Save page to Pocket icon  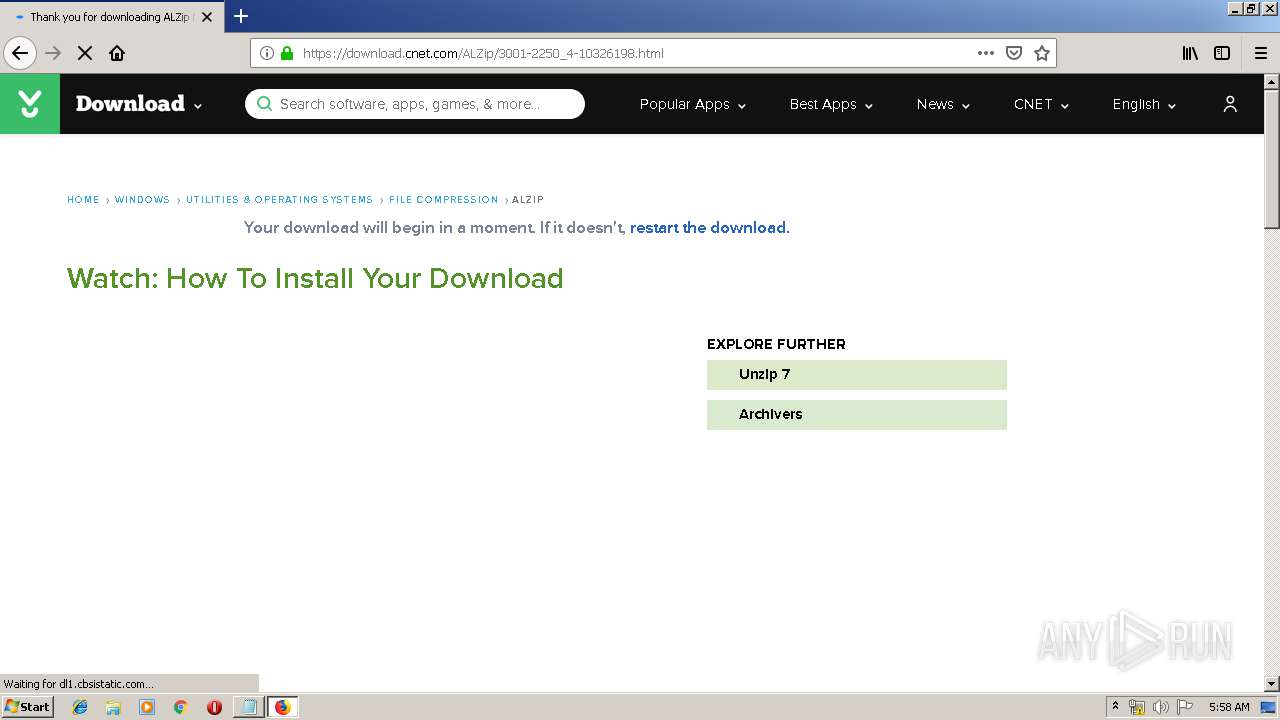point(1014,53)
